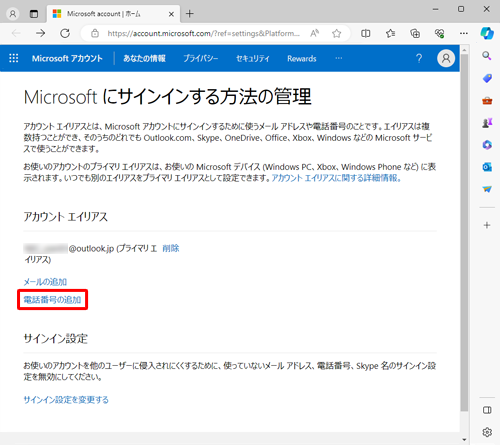Viewport: 500px width, 445px height.
Task: Close the Microsoft account tab
Action: click(171, 14)
